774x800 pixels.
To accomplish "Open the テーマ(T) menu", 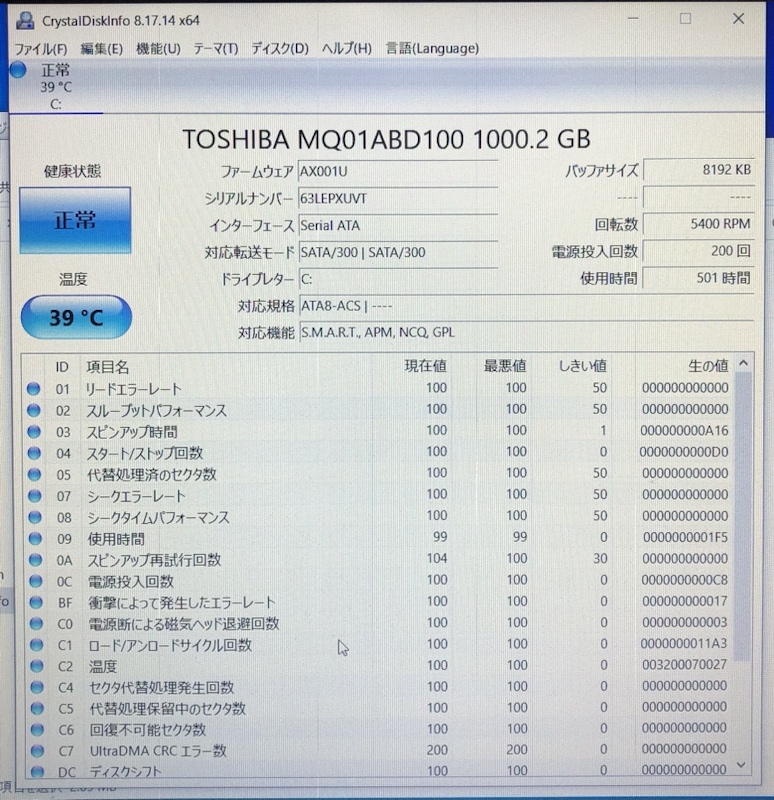I will click(x=216, y=49).
